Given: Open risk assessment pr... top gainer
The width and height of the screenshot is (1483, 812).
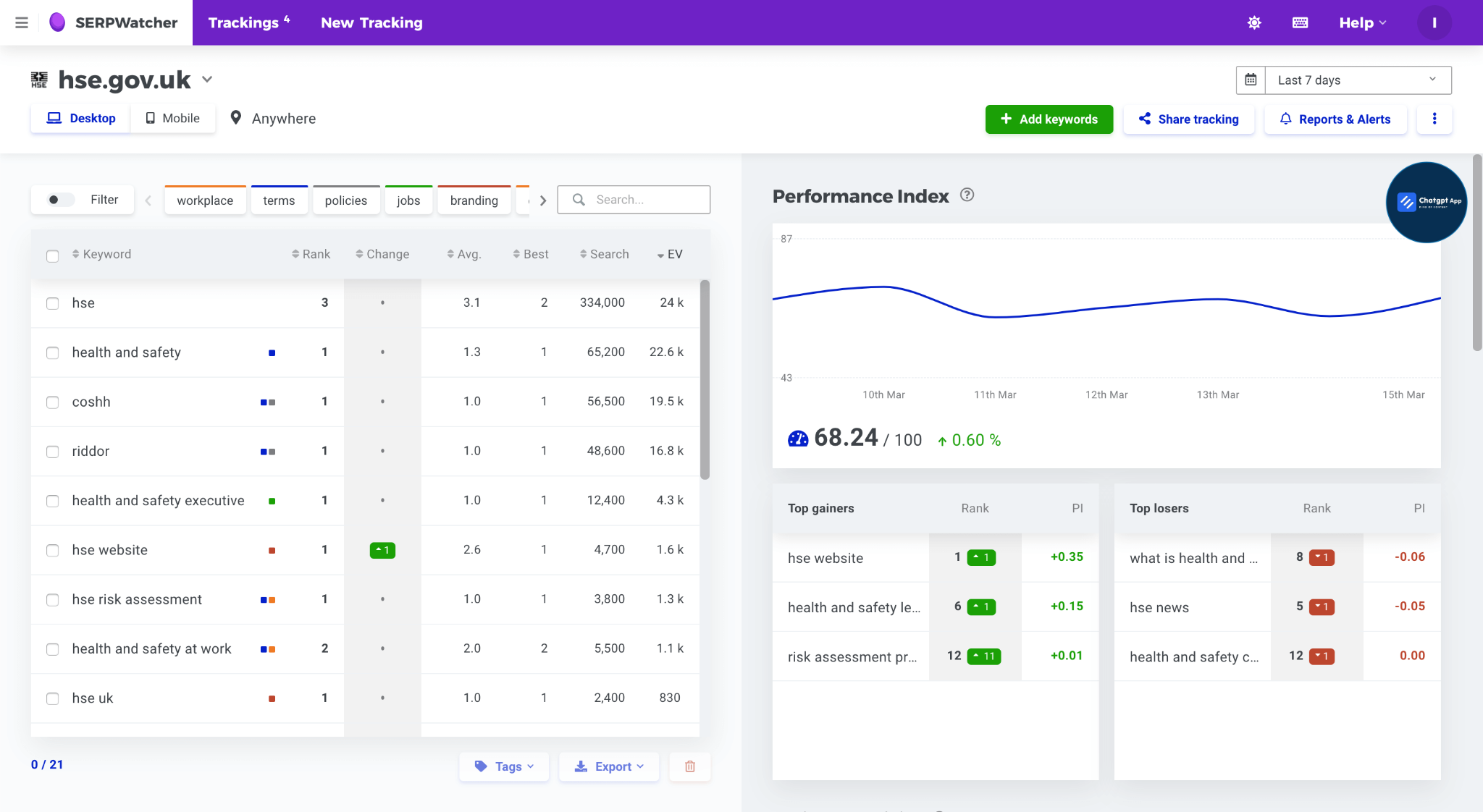Looking at the screenshot, I should (852, 657).
